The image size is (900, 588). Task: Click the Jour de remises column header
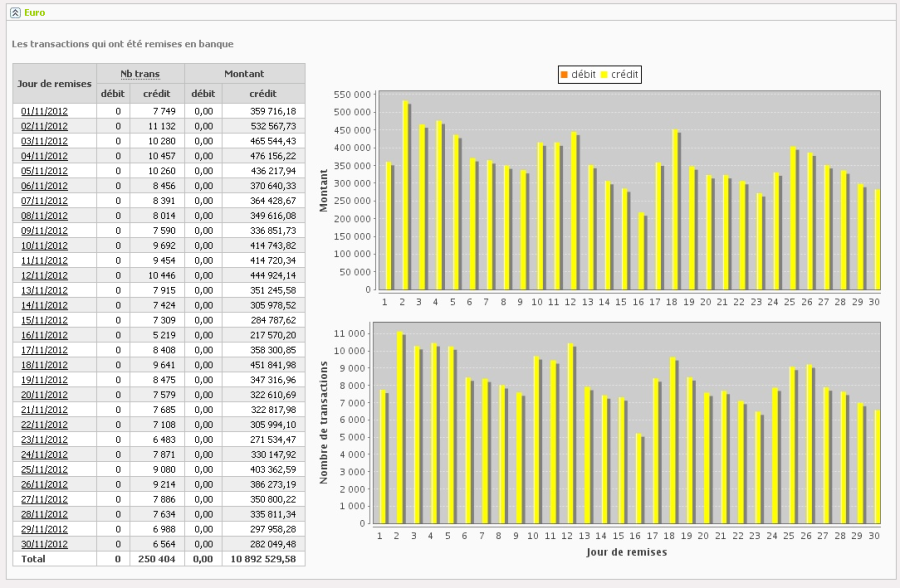(x=55, y=83)
